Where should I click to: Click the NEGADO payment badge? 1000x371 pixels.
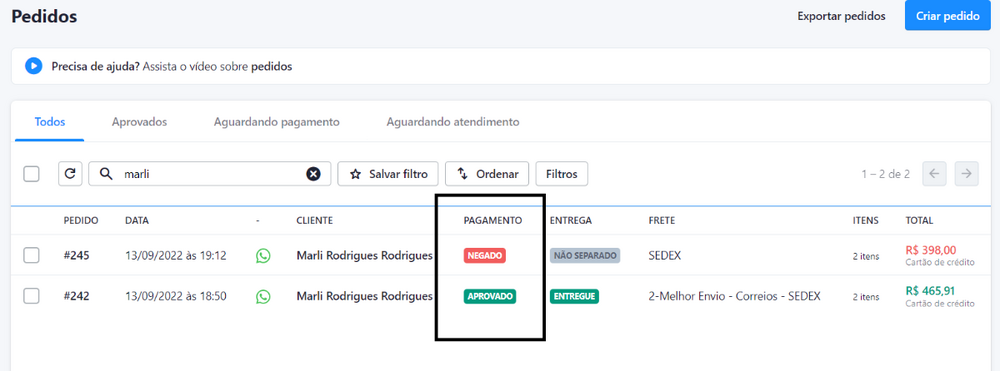point(485,256)
